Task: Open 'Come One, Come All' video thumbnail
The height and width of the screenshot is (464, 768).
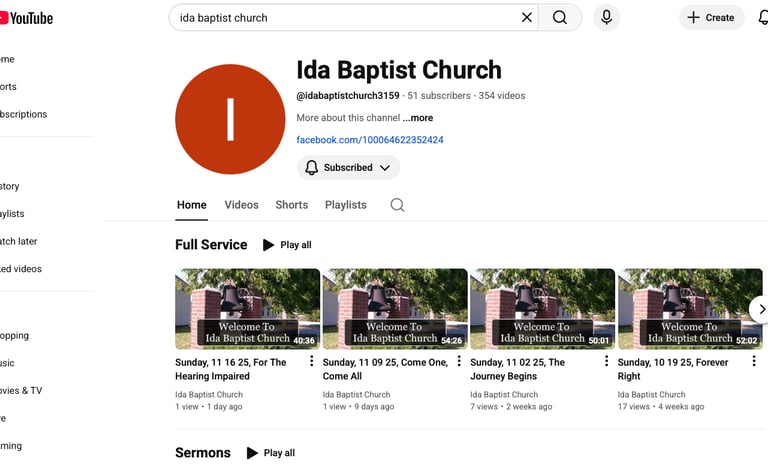Action: tap(395, 308)
